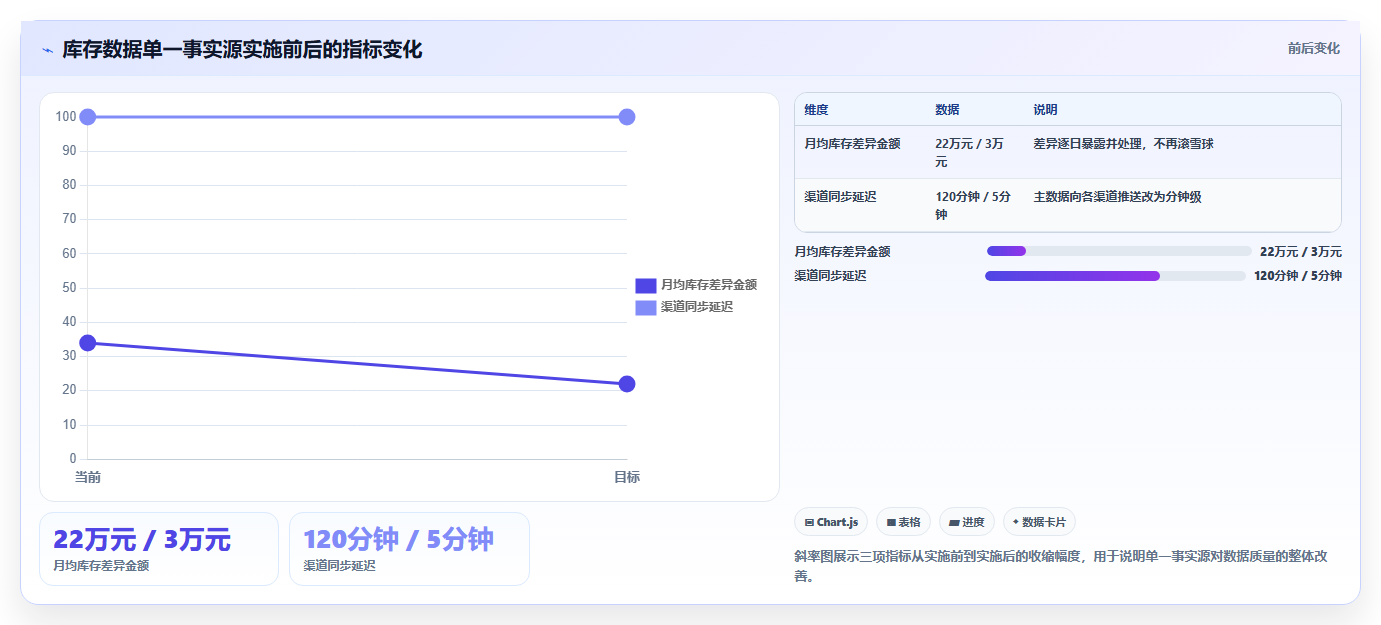This screenshot has width=1381, height=625.
Task: Click the 月均库存差异金额 point at 目标
Action: (x=627, y=384)
